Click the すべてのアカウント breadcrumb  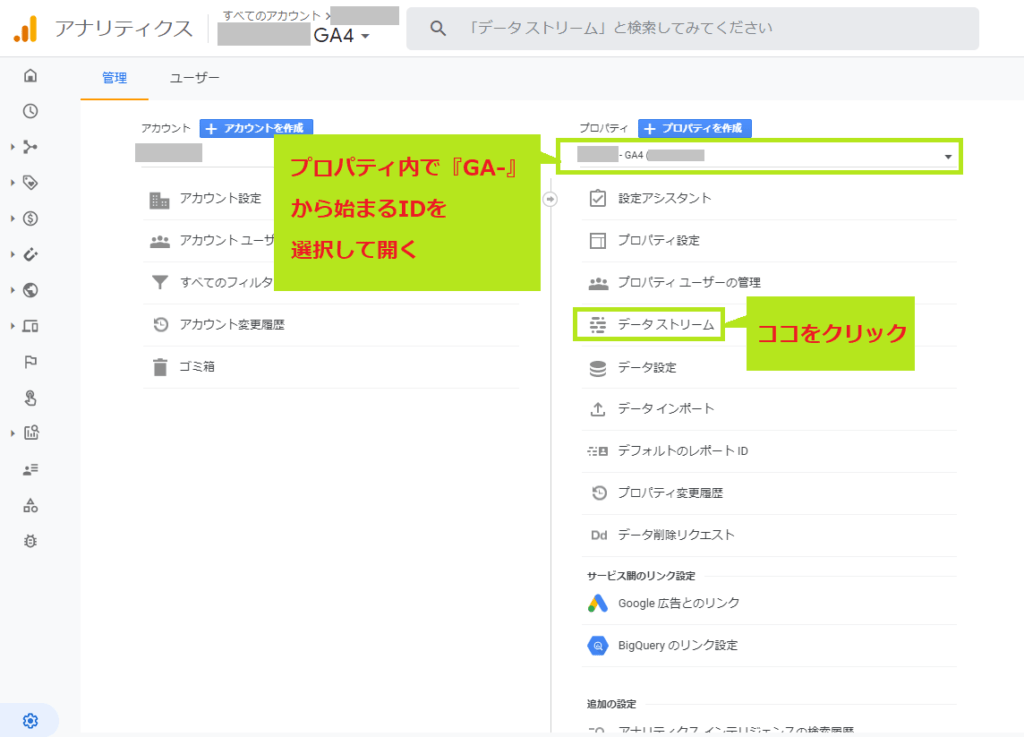[x=272, y=16]
